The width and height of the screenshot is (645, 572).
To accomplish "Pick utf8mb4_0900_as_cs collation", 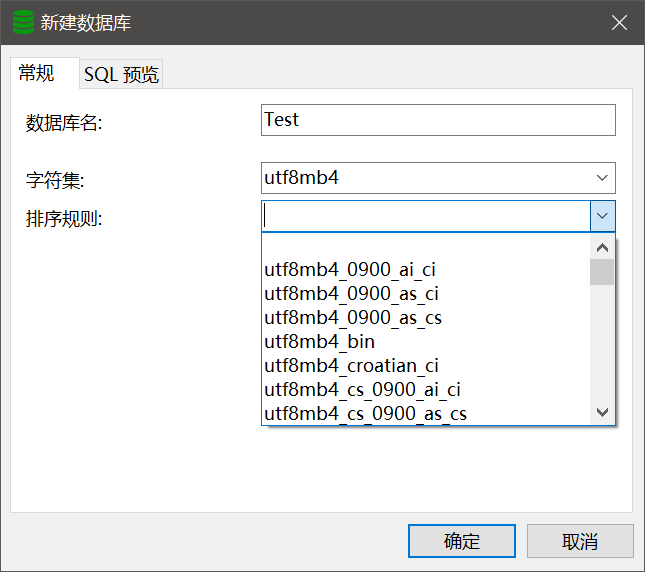I will click(426, 318).
